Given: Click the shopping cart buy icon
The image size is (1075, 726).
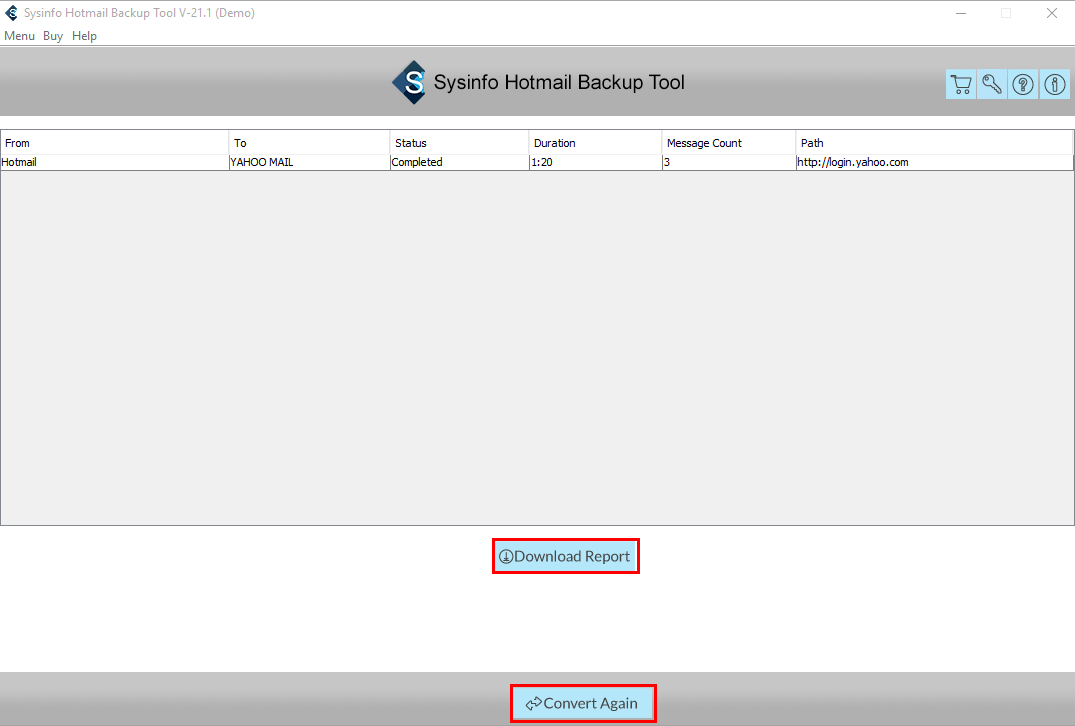Looking at the screenshot, I should click(x=961, y=84).
